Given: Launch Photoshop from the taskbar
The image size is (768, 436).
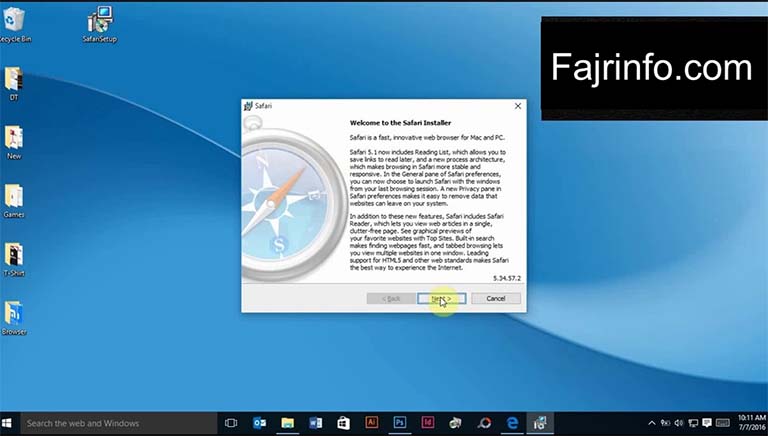Looking at the screenshot, I should click(400, 423).
